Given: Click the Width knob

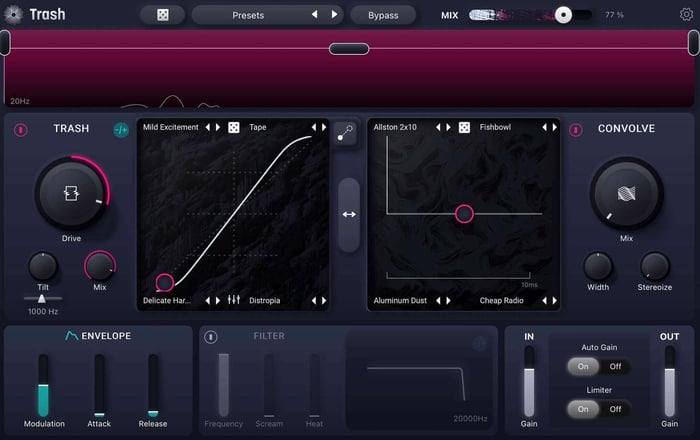Looking at the screenshot, I should coord(598,266).
